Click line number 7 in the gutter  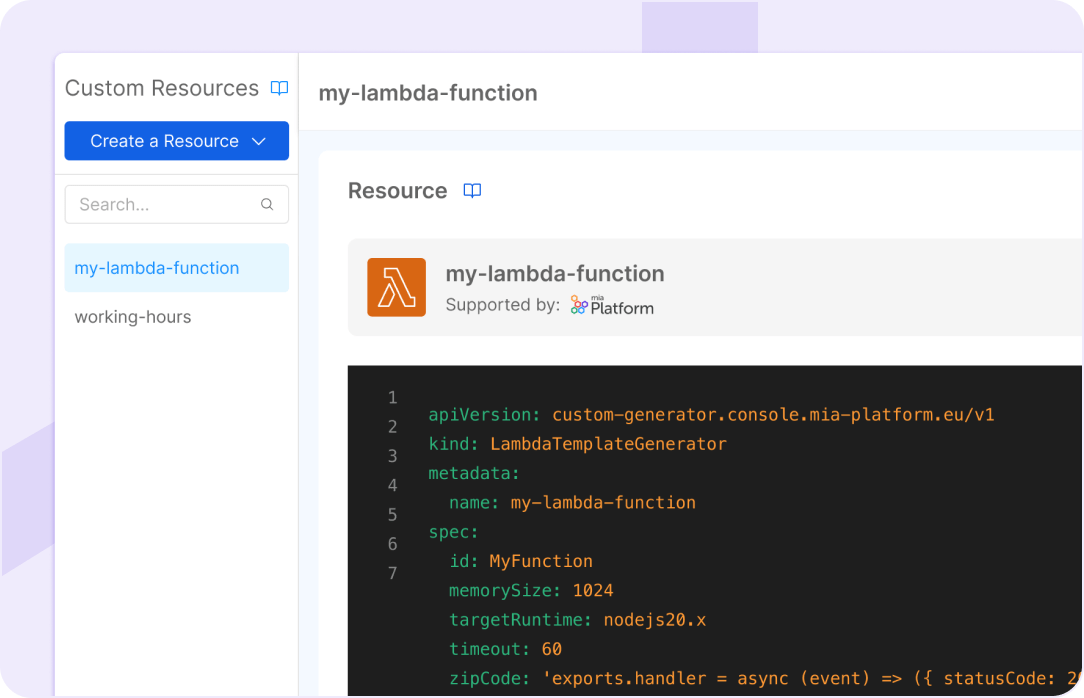(x=393, y=573)
